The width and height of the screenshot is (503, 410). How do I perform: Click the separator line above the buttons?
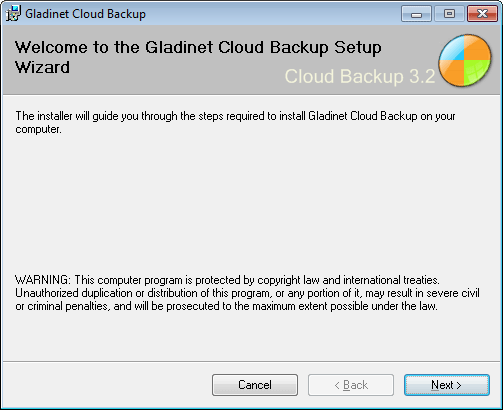click(251, 361)
